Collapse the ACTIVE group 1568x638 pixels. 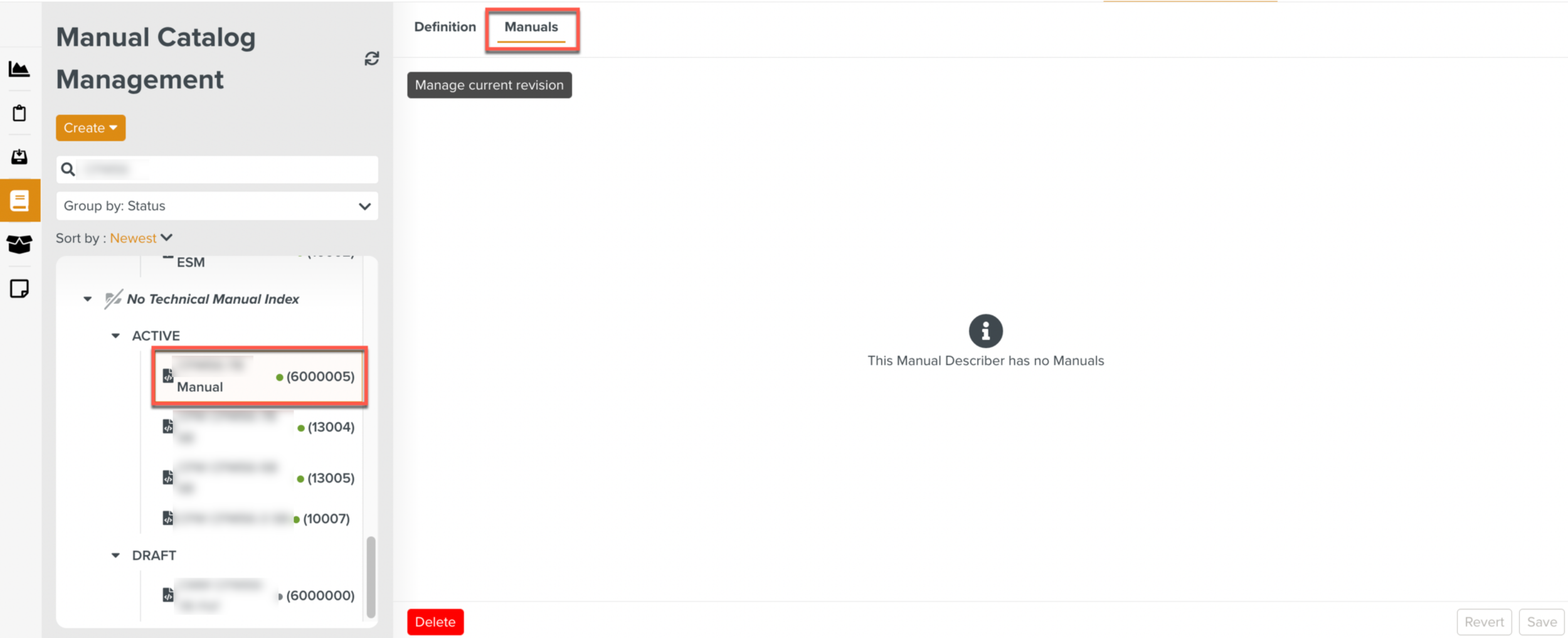tap(115, 336)
